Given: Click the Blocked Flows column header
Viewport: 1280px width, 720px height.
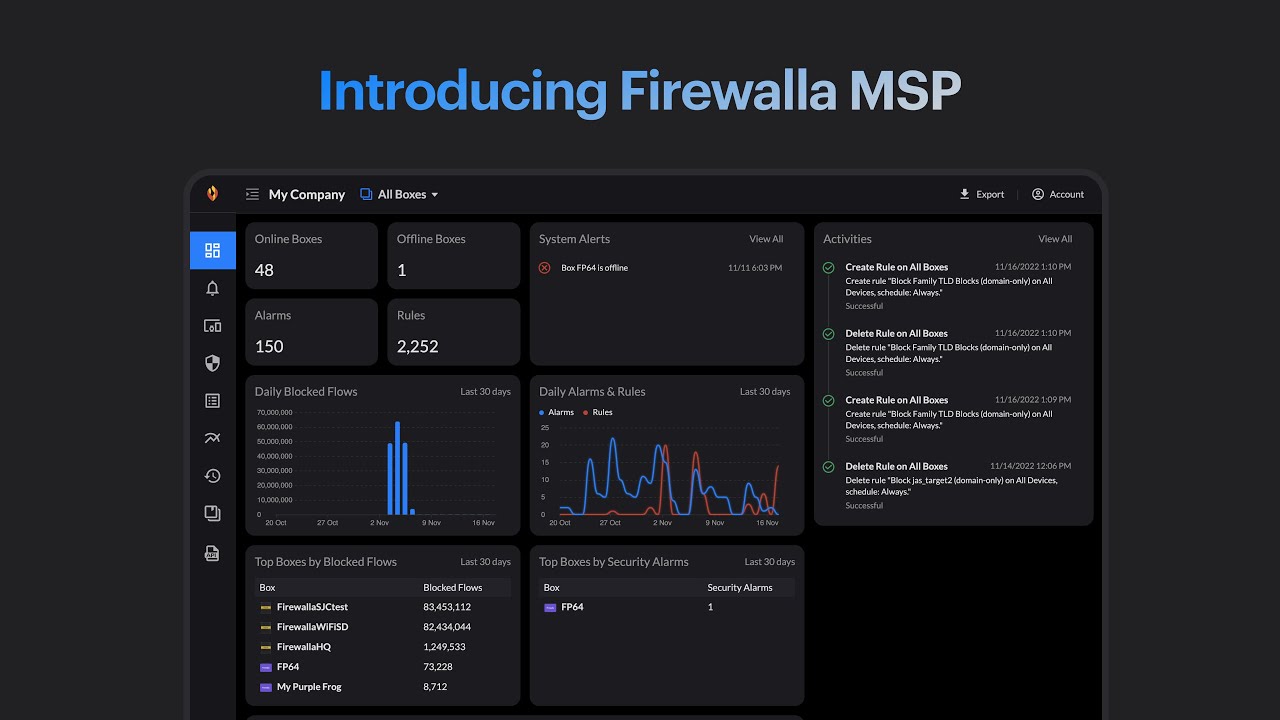Looking at the screenshot, I should click(453, 588).
